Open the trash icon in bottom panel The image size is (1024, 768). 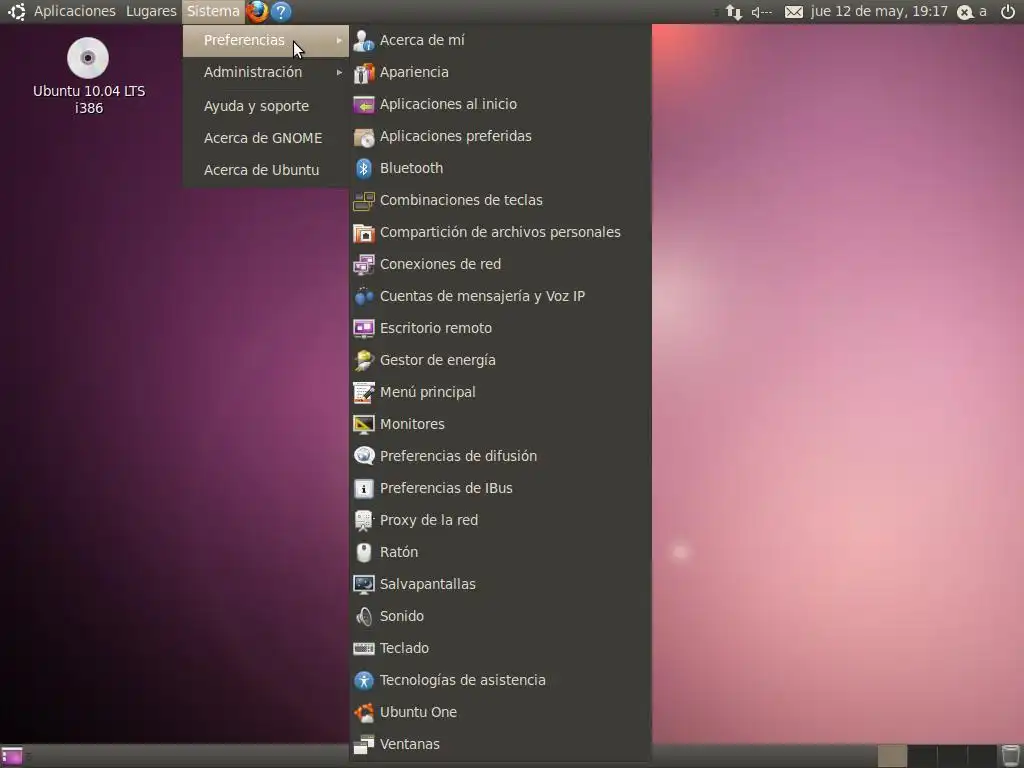click(1010, 756)
